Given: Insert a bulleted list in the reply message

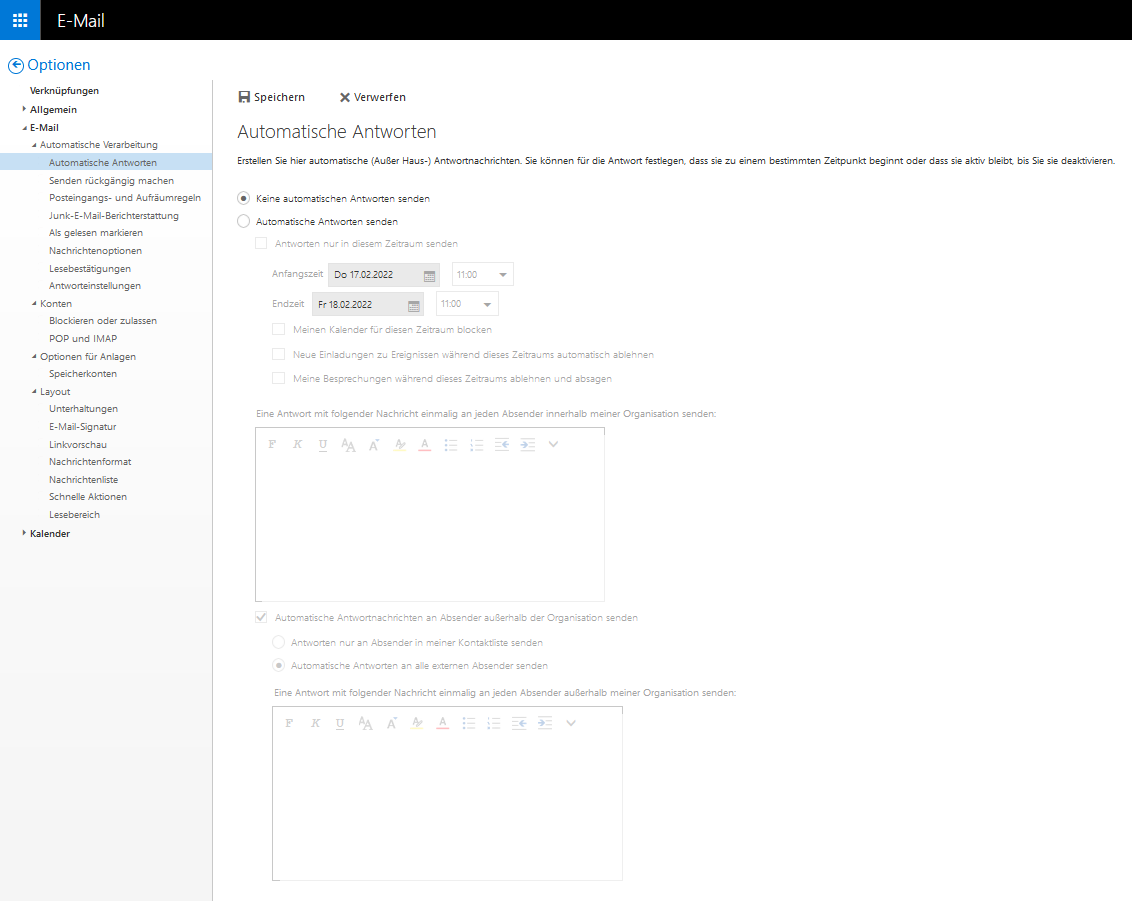Looking at the screenshot, I should click(450, 444).
